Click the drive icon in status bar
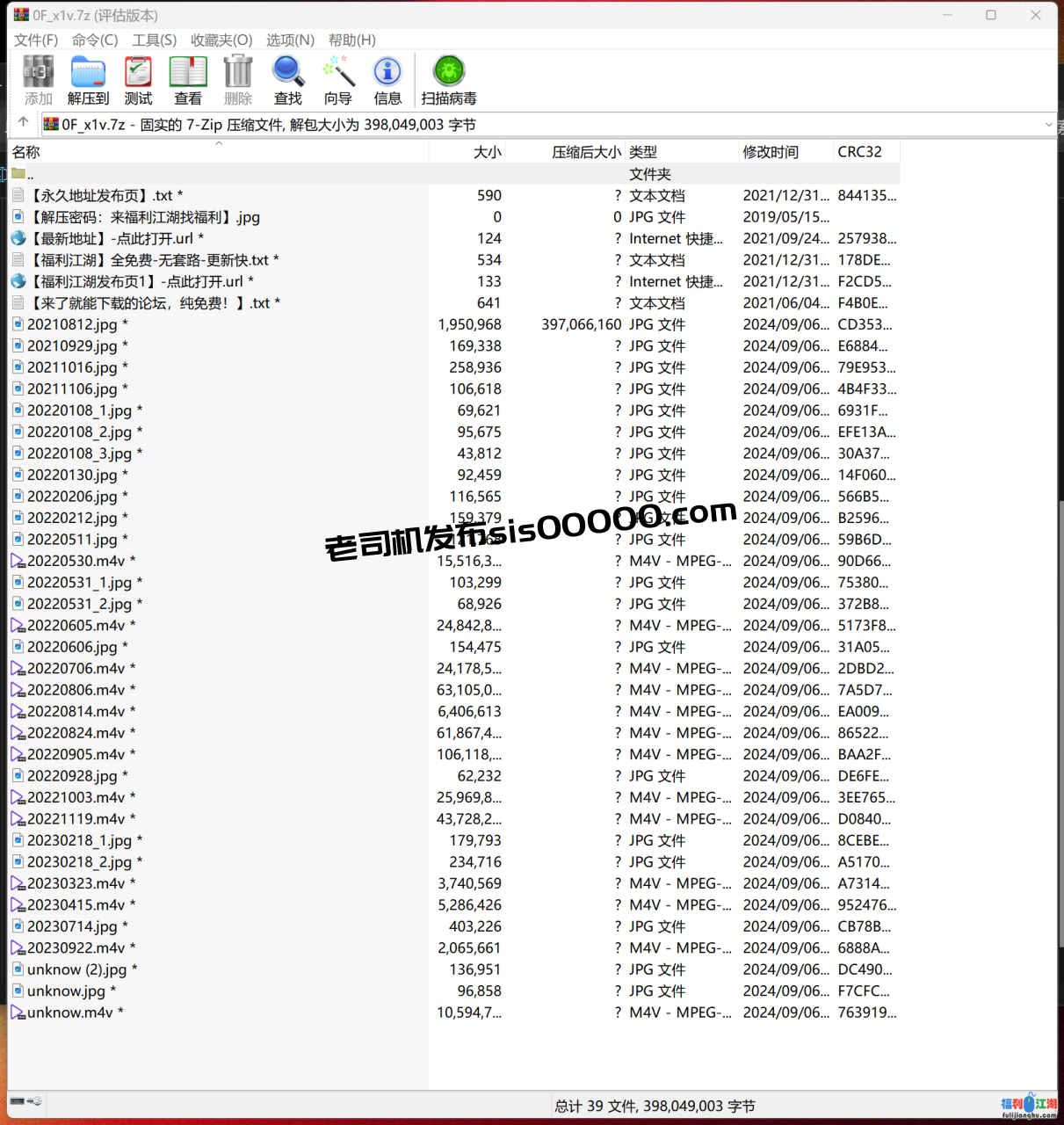 19,1101
